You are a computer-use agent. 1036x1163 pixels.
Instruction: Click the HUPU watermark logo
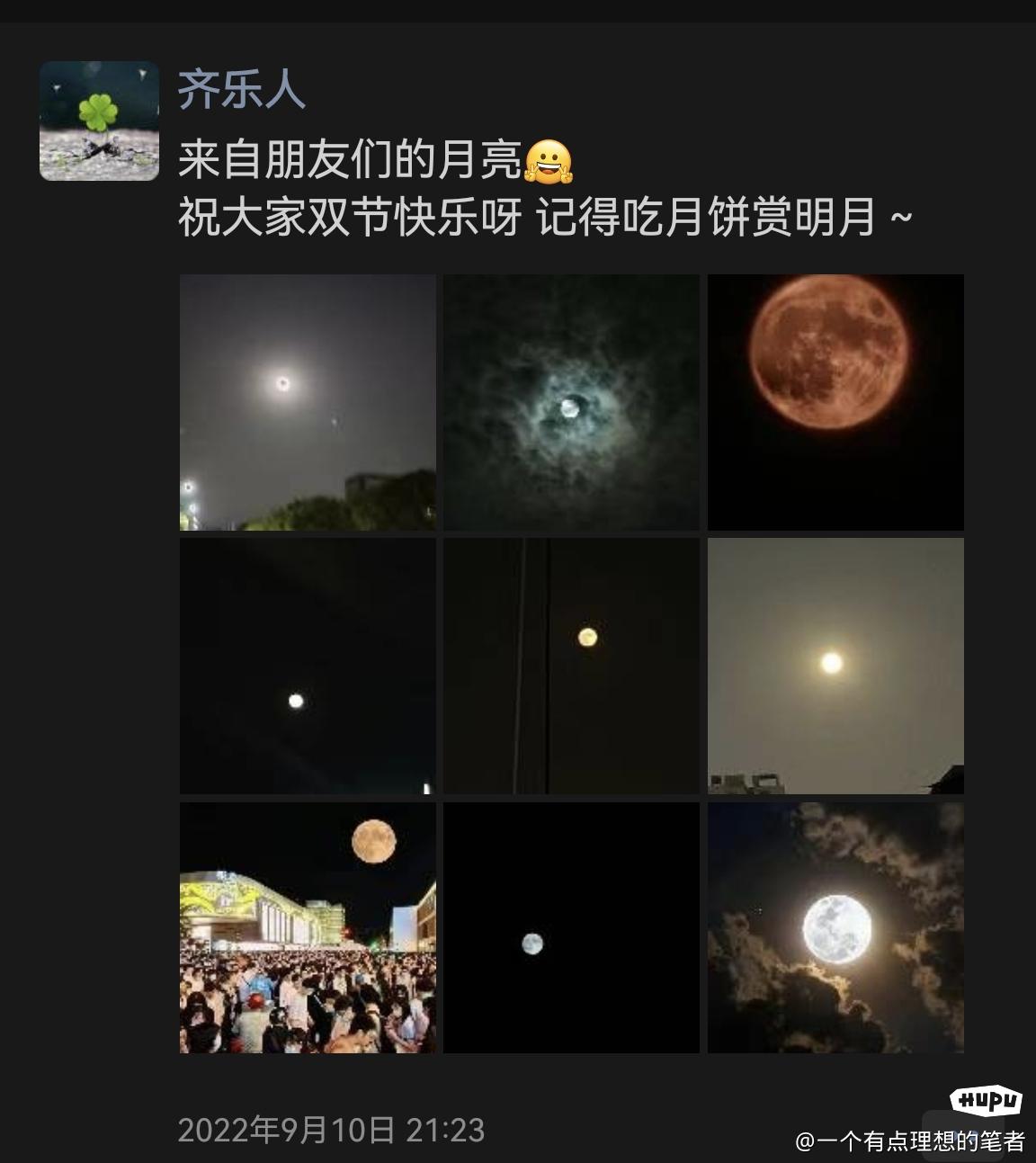coord(987,1100)
